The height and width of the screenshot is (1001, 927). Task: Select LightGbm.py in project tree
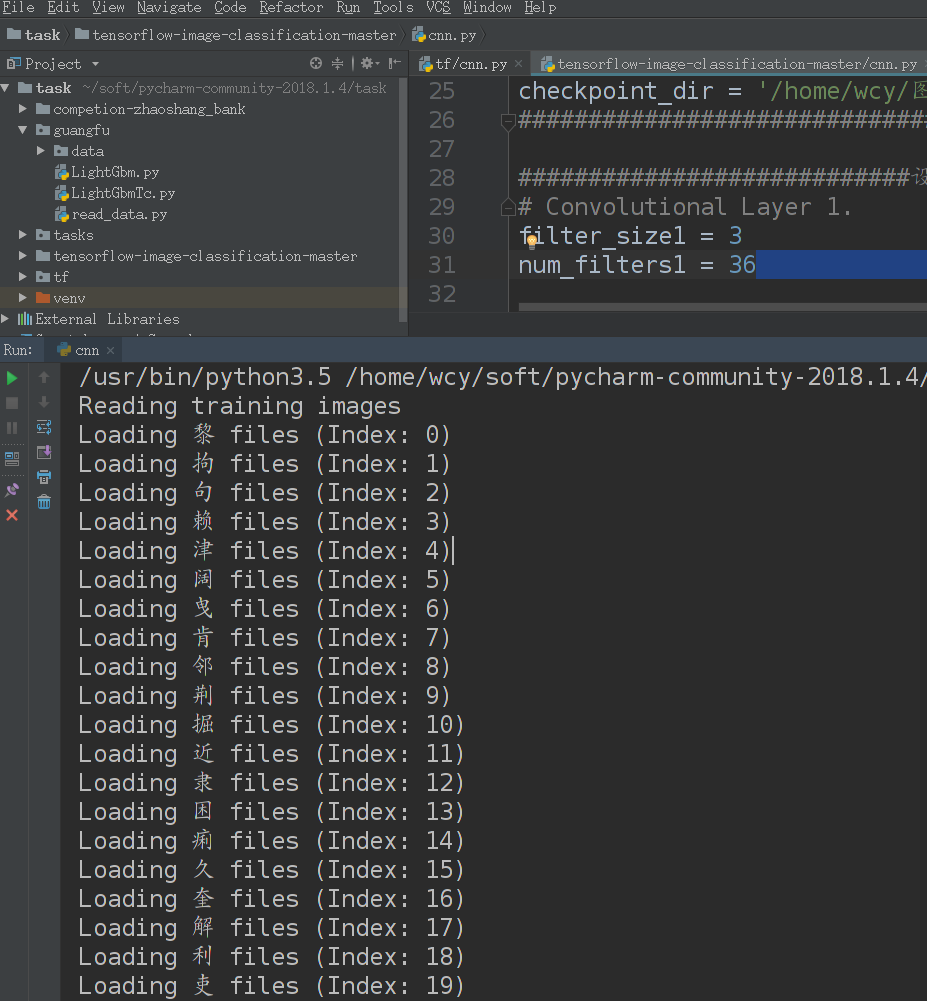point(107,172)
